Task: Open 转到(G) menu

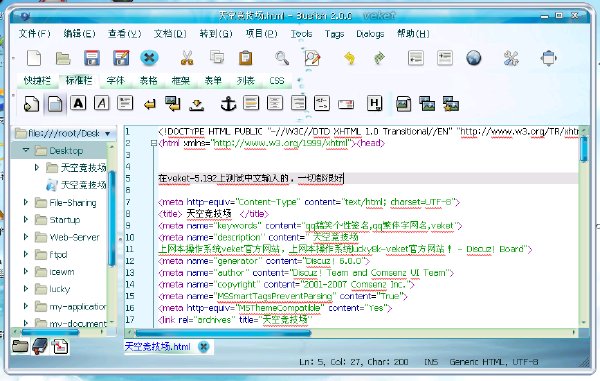Action: (216, 34)
